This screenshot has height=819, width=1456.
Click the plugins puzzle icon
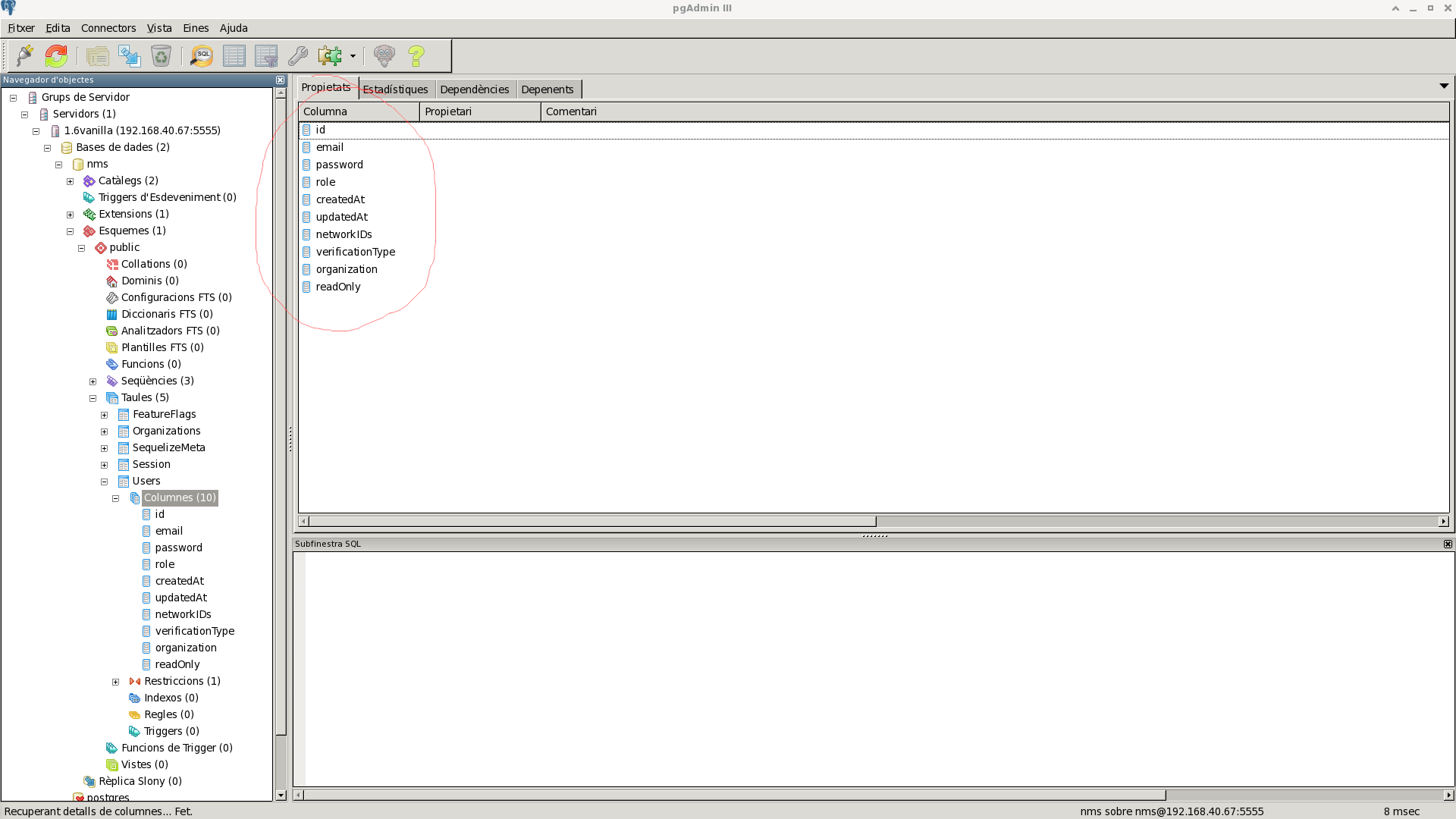coord(330,56)
